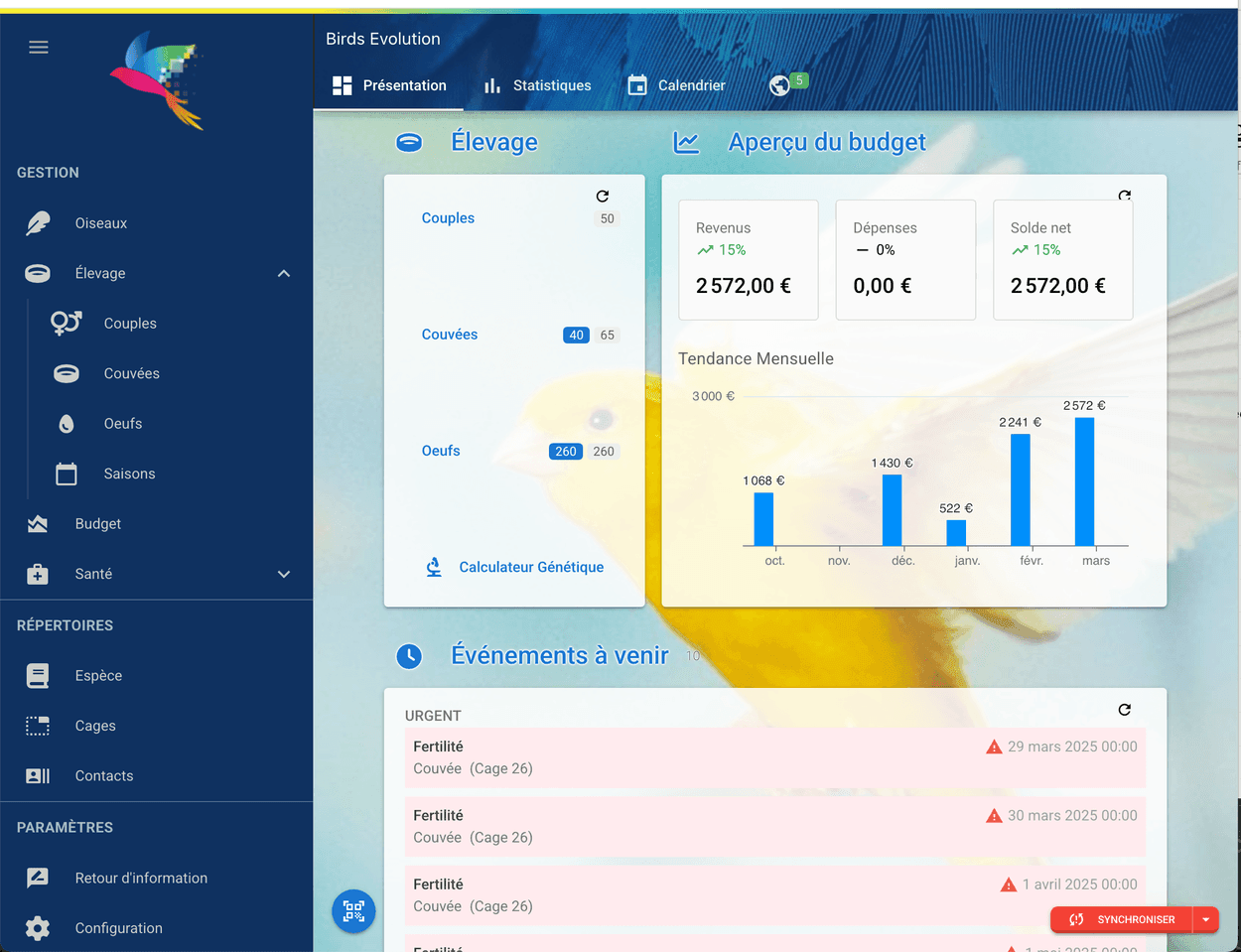This screenshot has height=952, width=1241.
Task: Refresh the upcoming events list
Action: [1124, 710]
